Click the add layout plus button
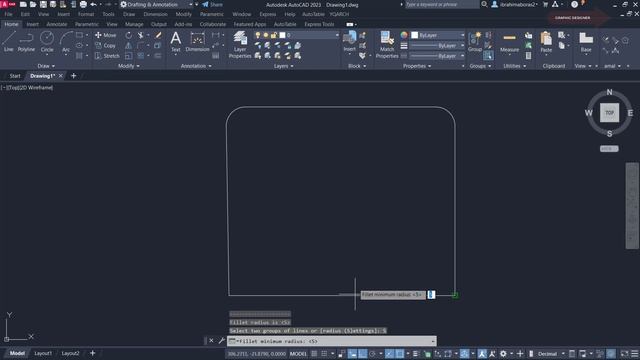 (93, 353)
